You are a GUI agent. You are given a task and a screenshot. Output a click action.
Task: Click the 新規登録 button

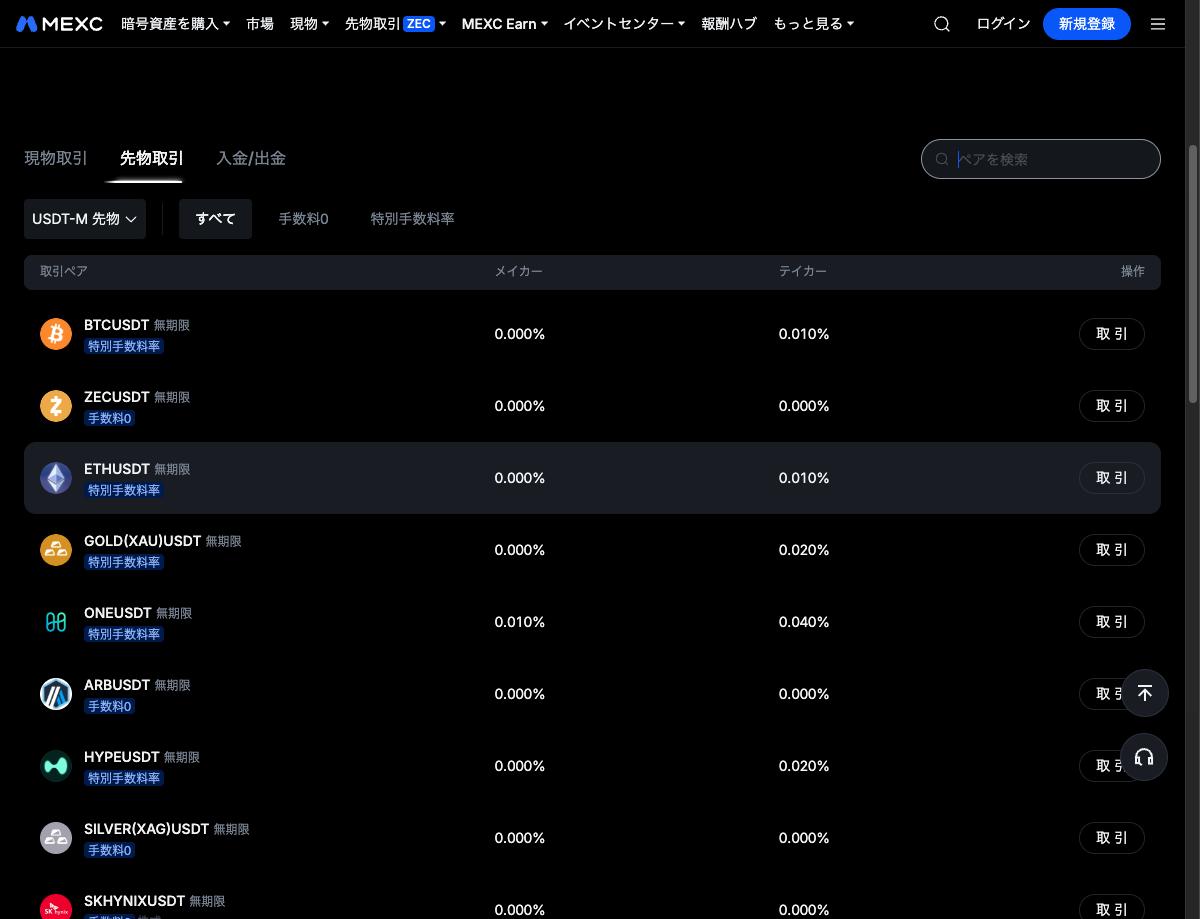[x=1087, y=24]
